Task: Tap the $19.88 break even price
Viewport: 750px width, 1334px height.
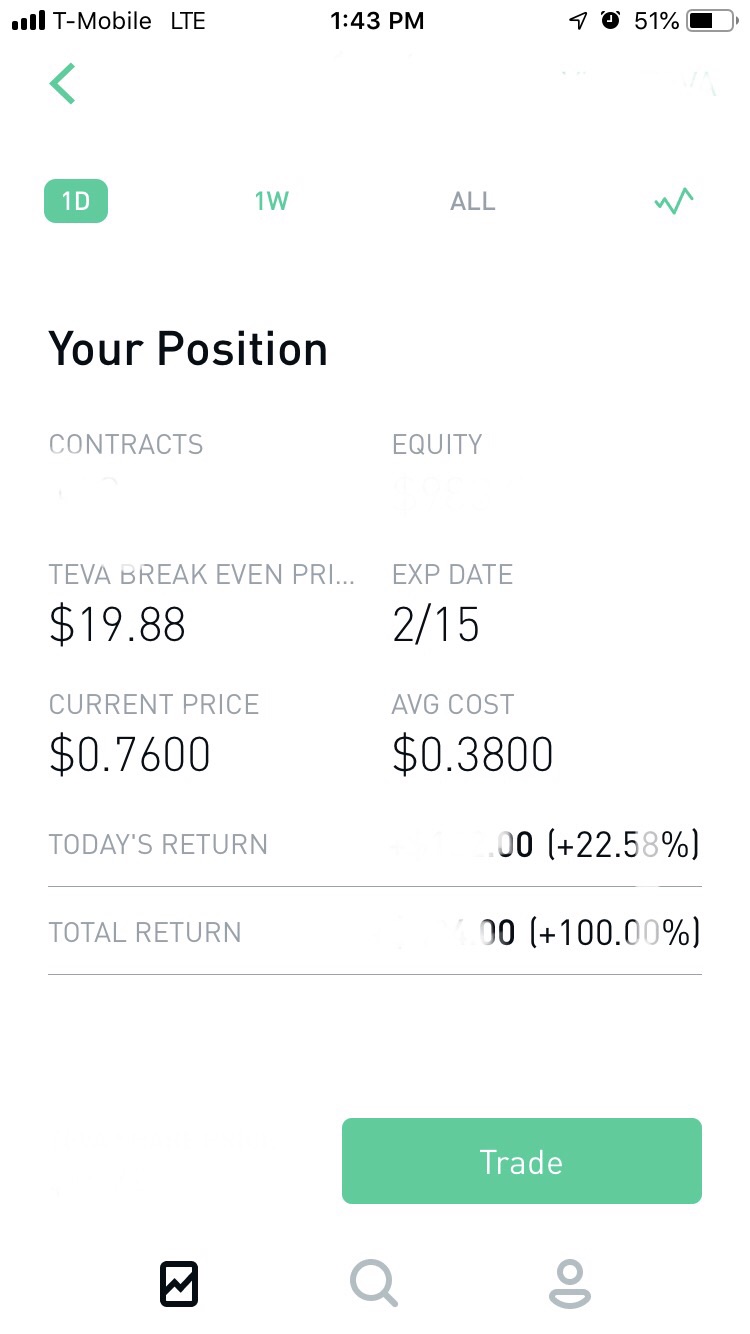Action: [x=117, y=625]
